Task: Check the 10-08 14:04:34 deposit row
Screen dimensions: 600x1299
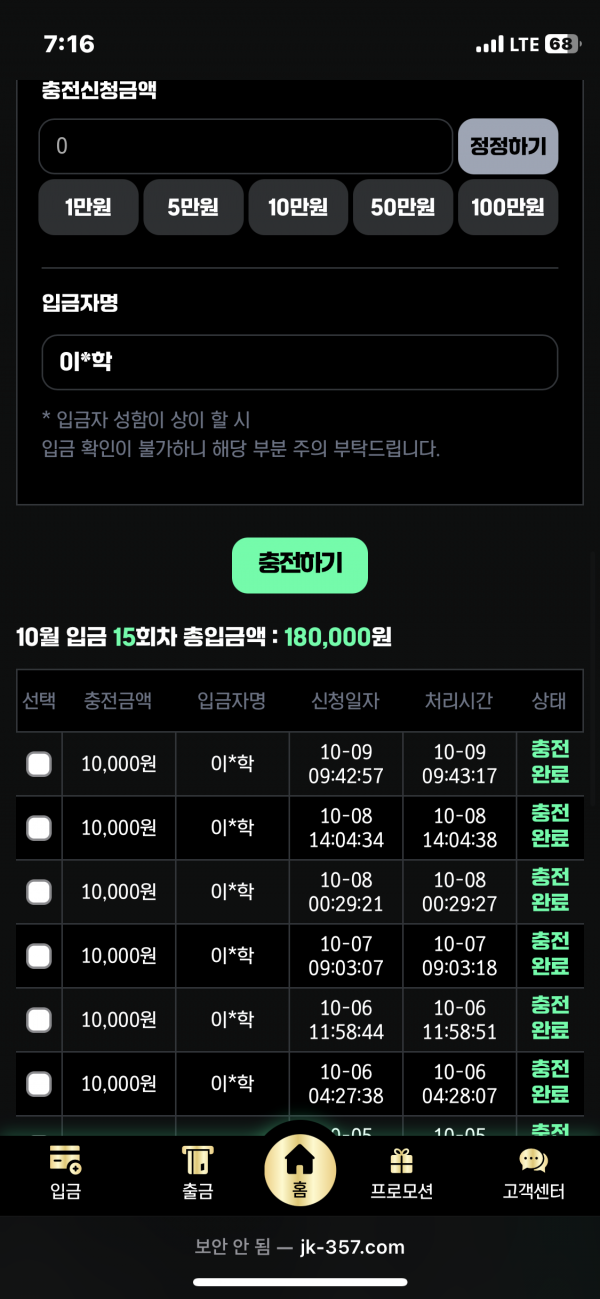Action: 38,828
